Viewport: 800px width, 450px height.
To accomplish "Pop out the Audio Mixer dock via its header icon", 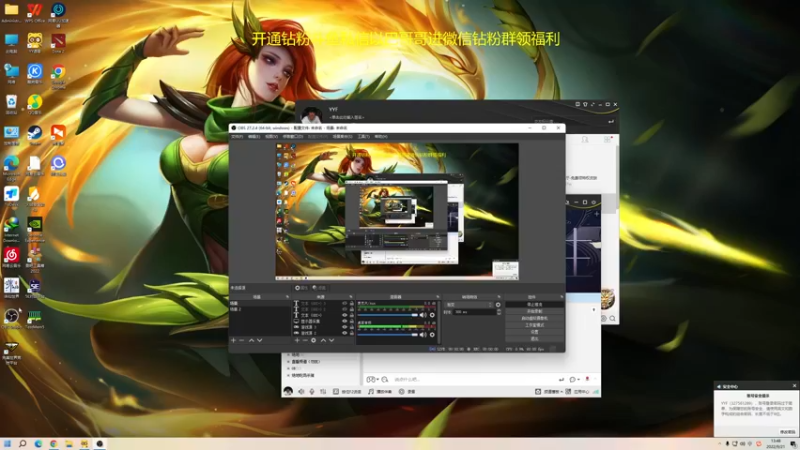I will click(437, 296).
